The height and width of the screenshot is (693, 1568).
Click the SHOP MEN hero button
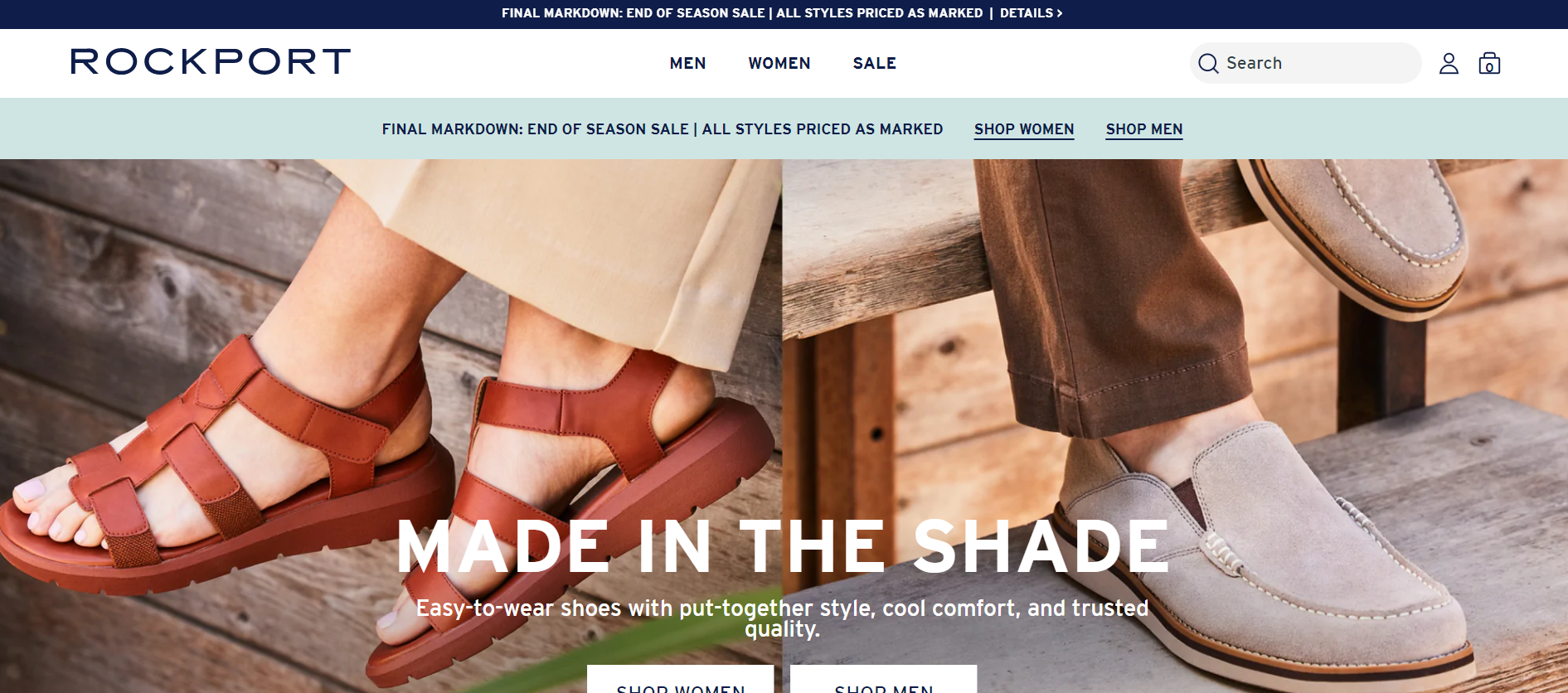883,680
